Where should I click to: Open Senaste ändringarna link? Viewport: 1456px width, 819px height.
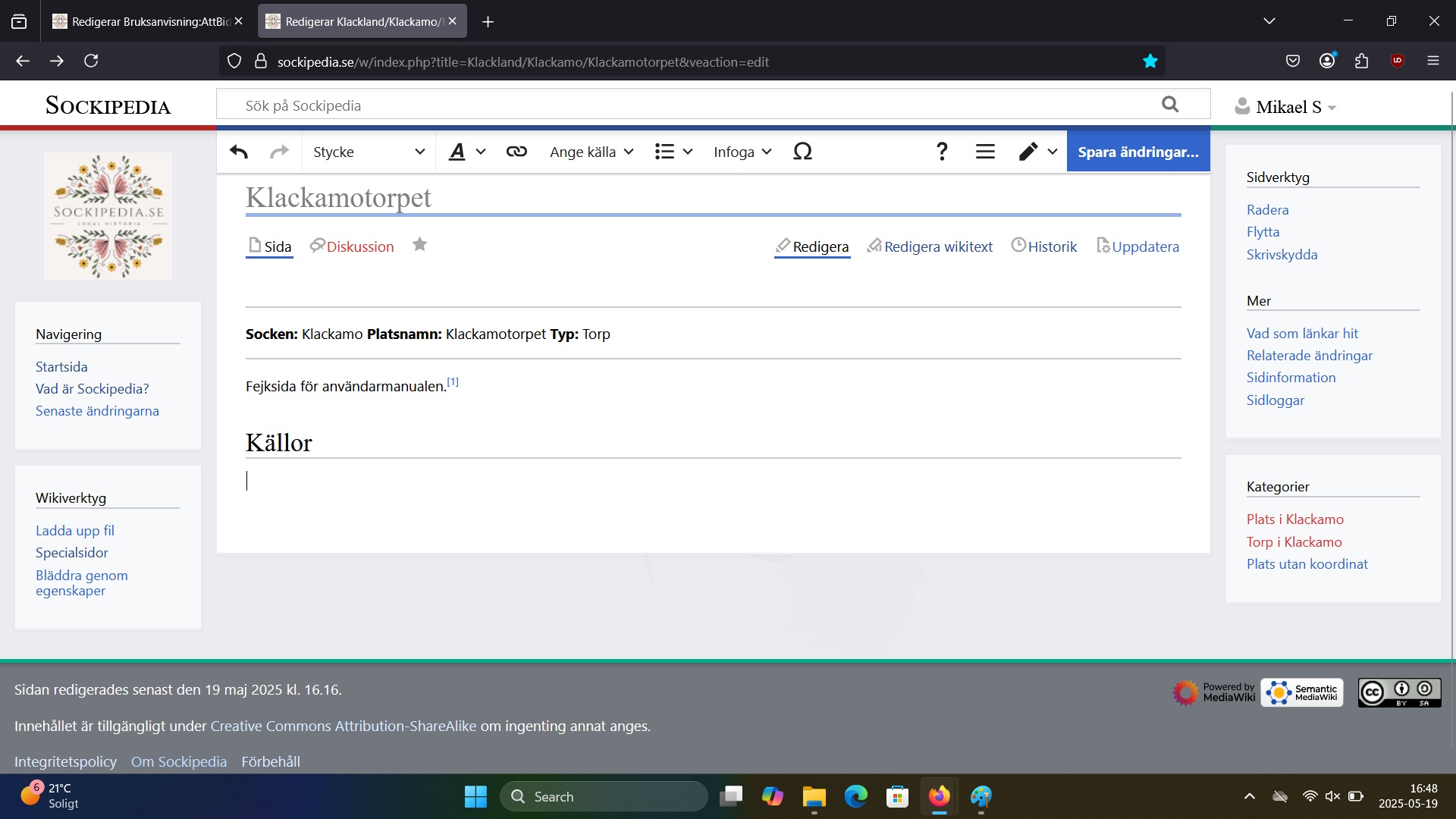coord(97,411)
